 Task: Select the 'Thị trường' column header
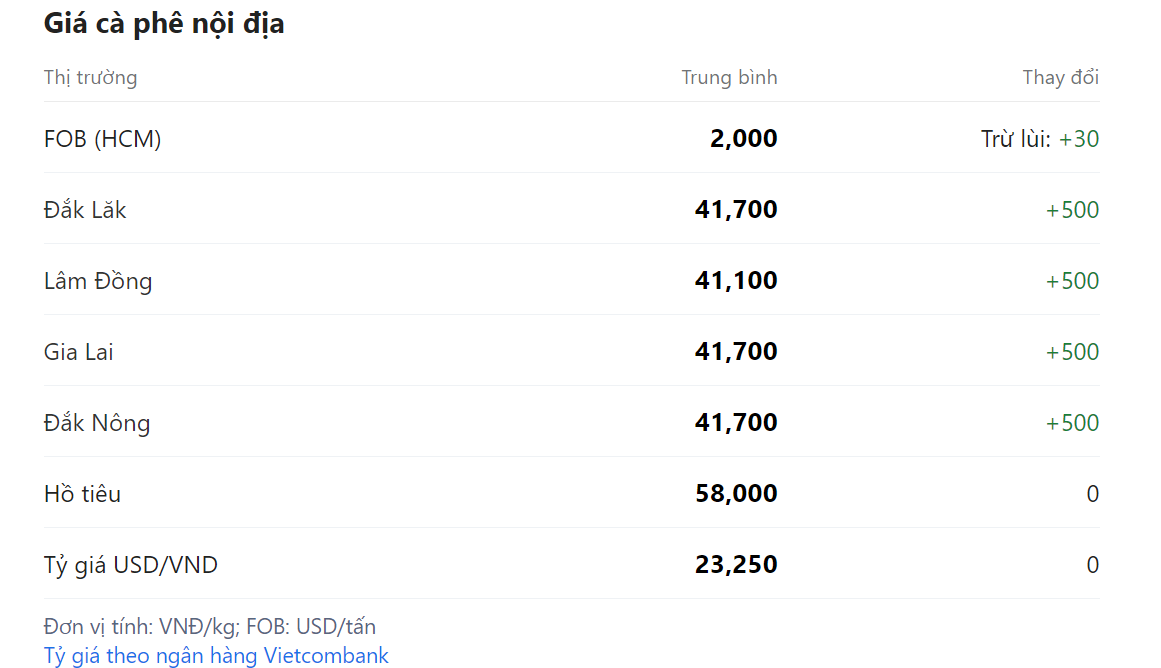pos(90,77)
